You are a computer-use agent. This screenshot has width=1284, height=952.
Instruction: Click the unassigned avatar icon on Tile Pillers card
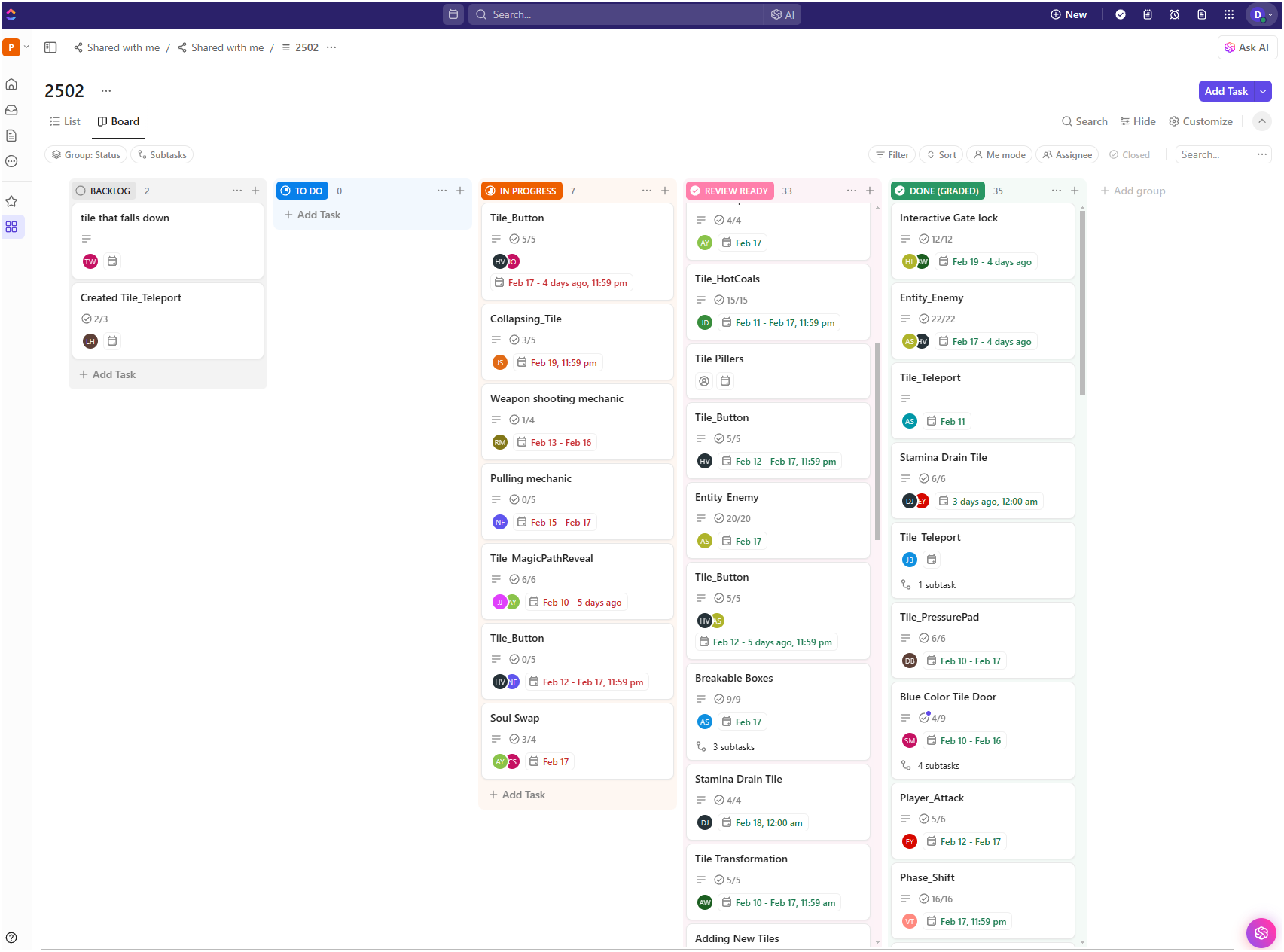[704, 381]
